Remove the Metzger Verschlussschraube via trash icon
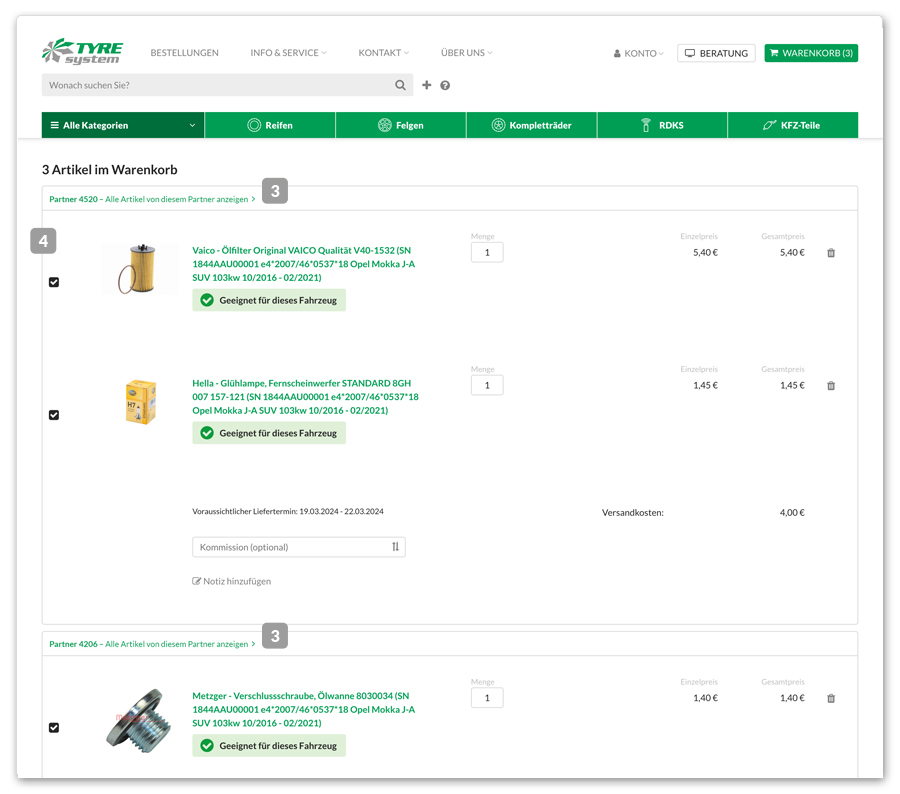 point(831,698)
